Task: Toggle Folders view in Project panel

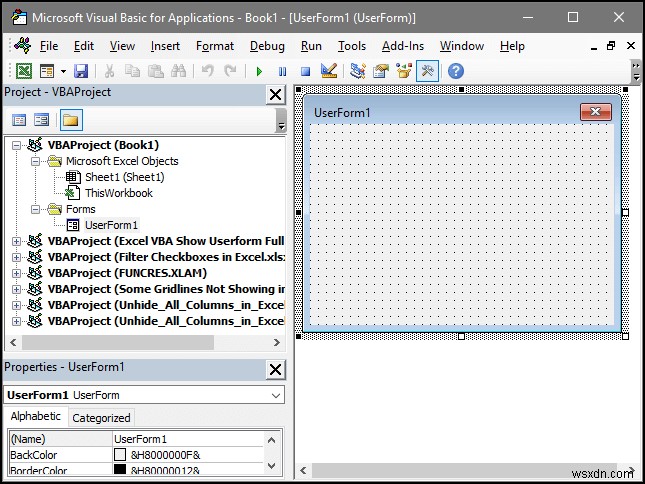Action: click(x=71, y=120)
